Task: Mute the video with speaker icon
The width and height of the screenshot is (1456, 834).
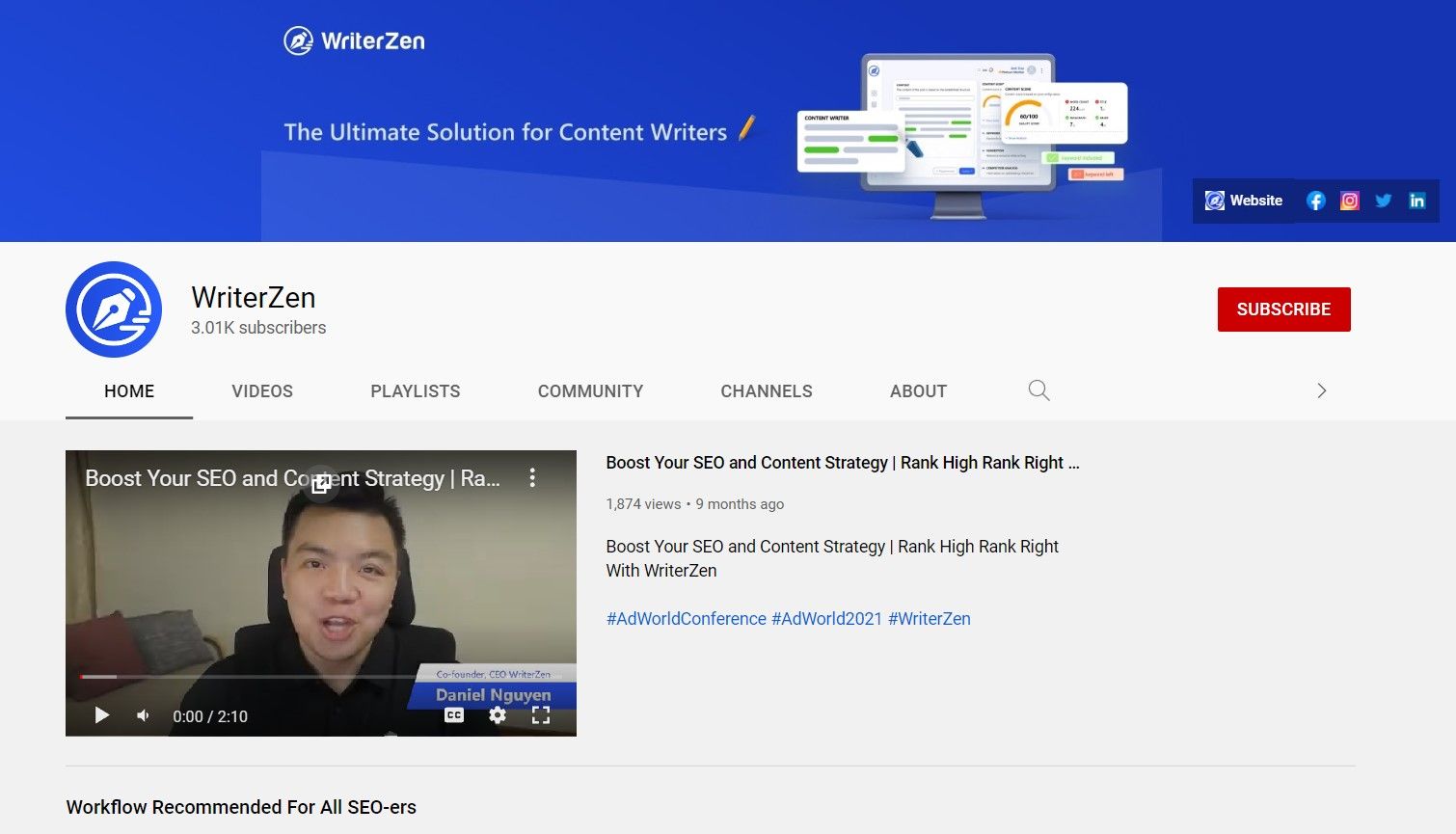Action: (x=143, y=715)
